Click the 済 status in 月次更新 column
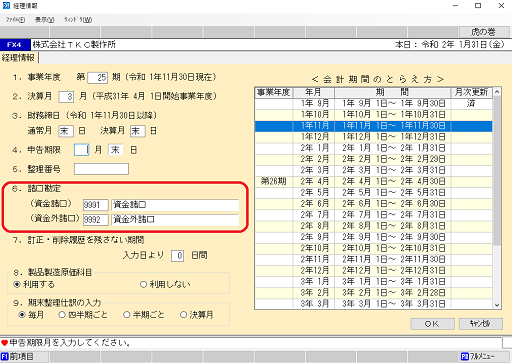512x363 pixels. pyautogui.click(x=471, y=104)
